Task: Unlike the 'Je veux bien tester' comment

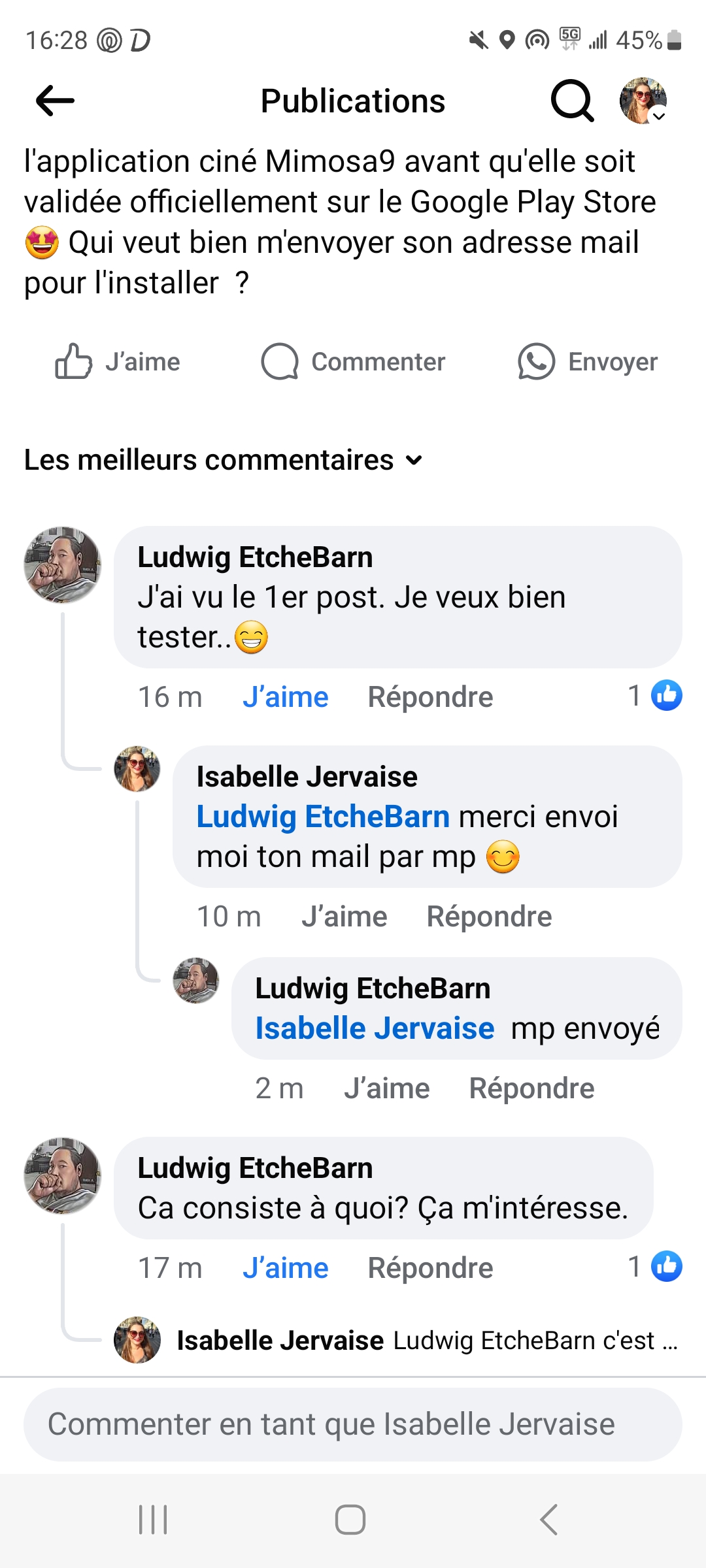Action: (285, 697)
